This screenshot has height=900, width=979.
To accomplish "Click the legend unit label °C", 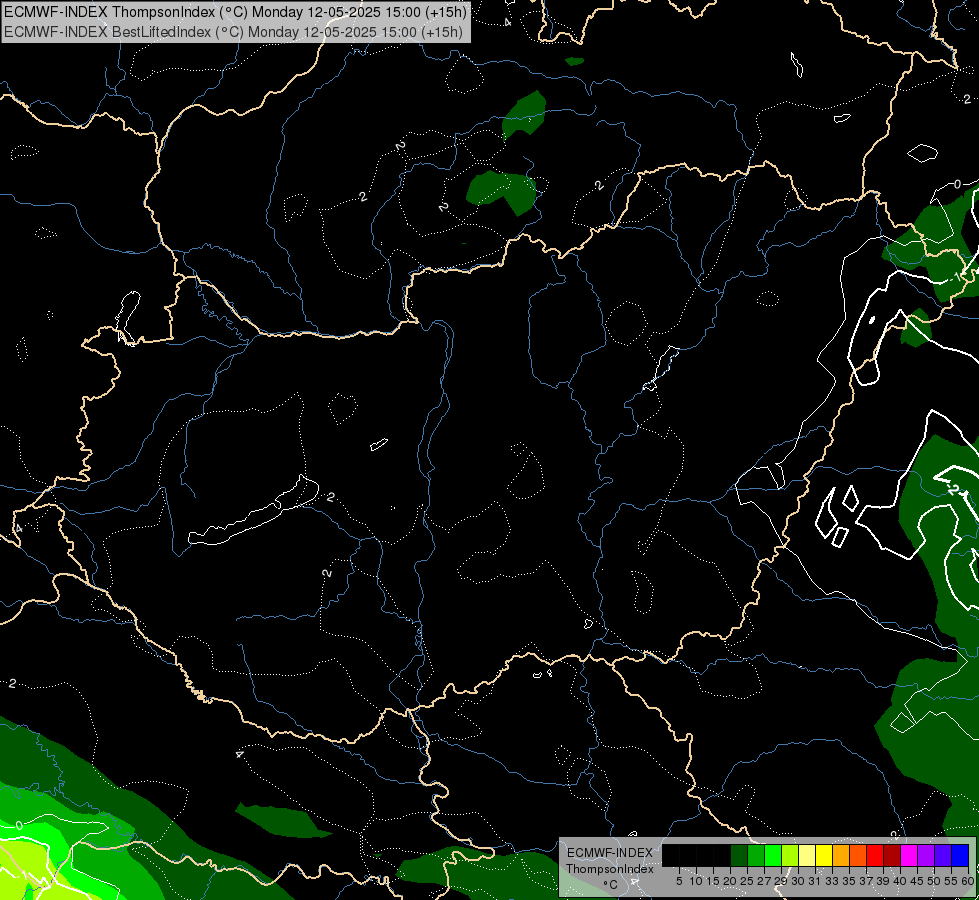I will coord(611,884).
